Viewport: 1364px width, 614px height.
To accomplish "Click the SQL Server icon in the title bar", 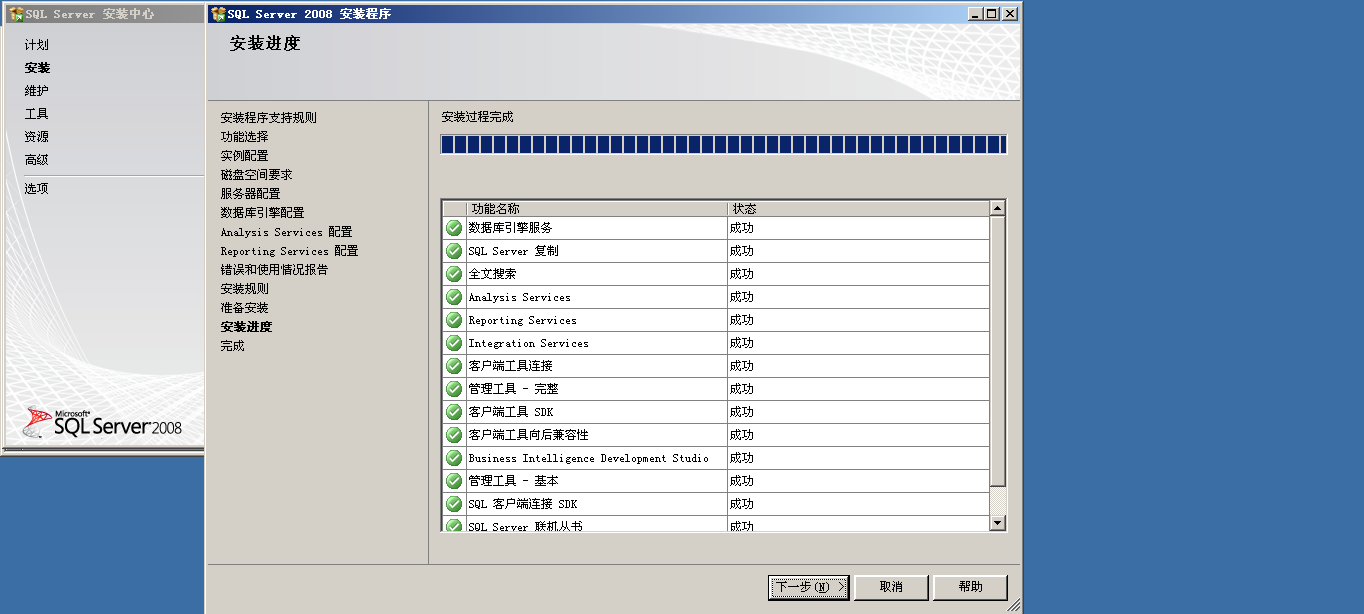I will click(215, 13).
